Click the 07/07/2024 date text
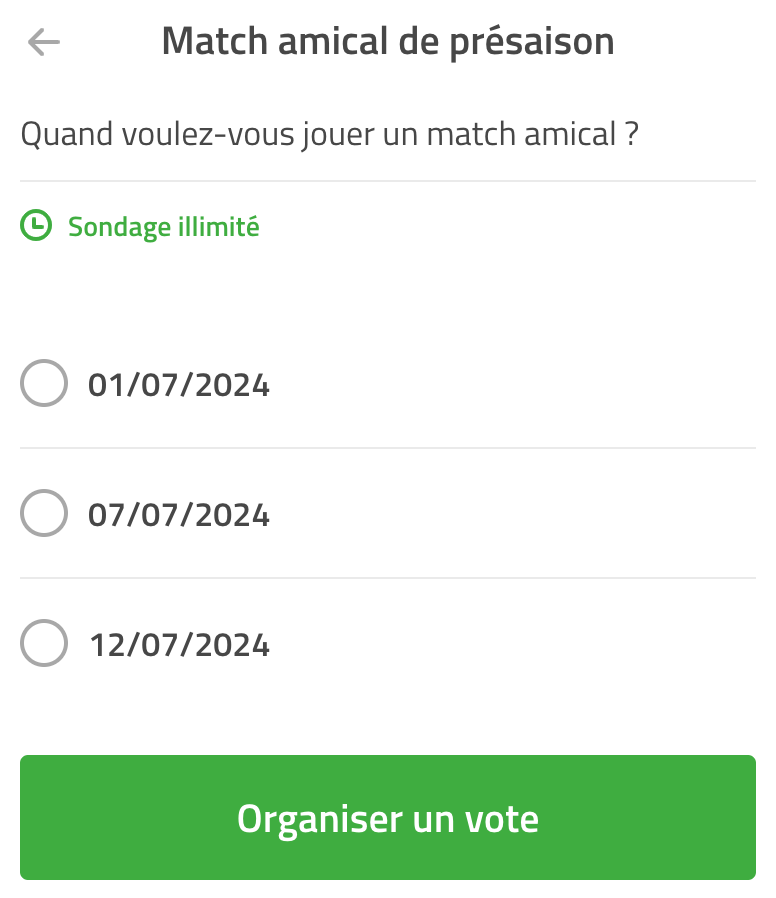The height and width of the screenshot is (898, 776). [179, 515]
